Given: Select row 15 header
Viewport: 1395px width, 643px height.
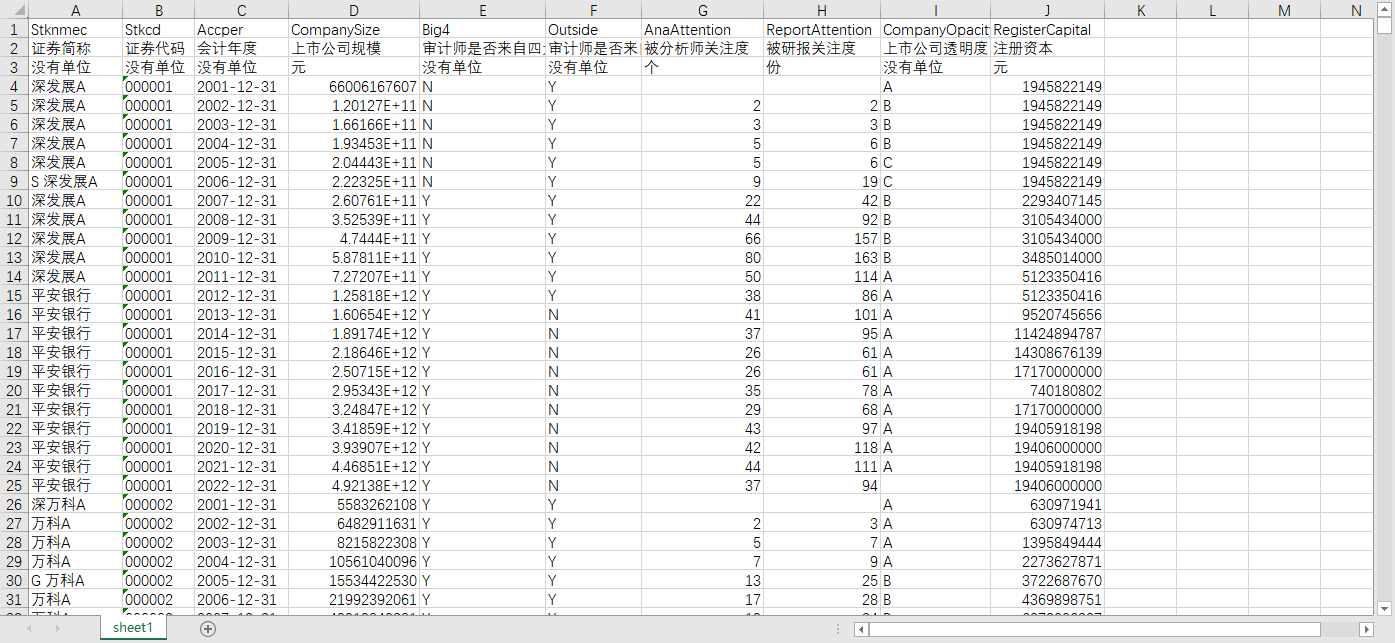Looking at the screenshot, I should tap(12, 296).
